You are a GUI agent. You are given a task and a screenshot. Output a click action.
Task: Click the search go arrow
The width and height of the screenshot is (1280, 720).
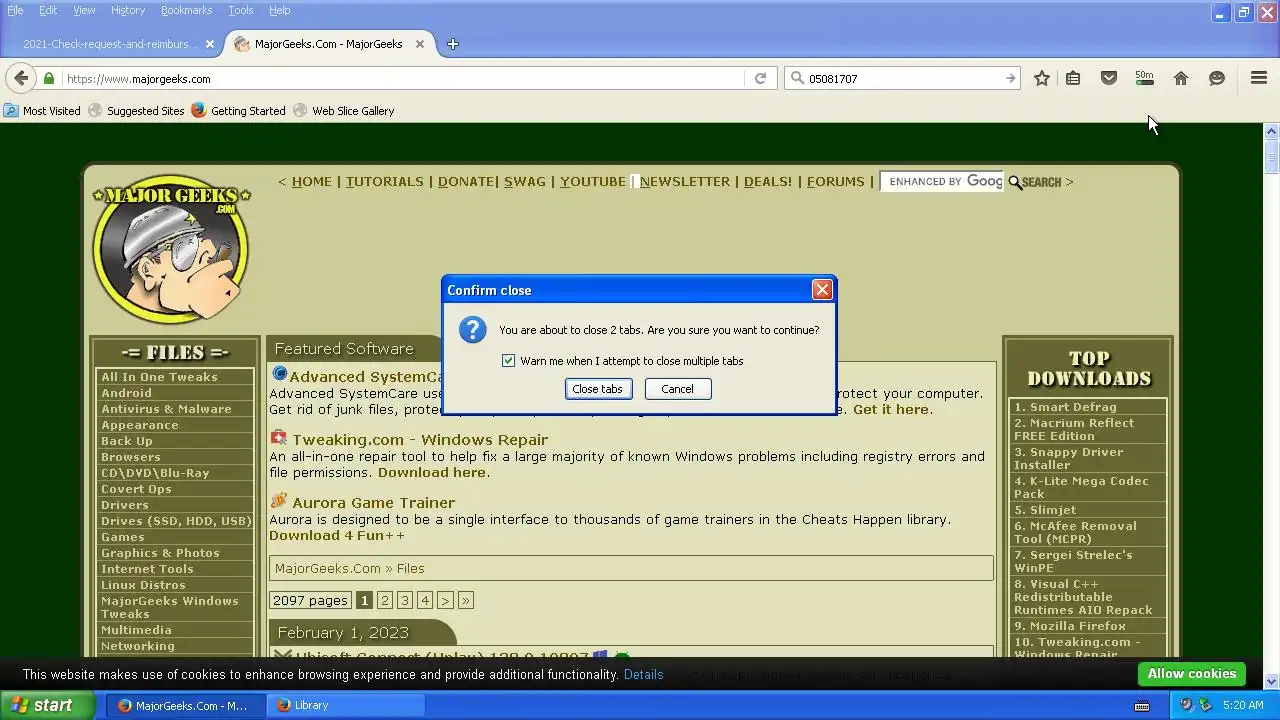pyautogui.click(x=1010, y=78)
